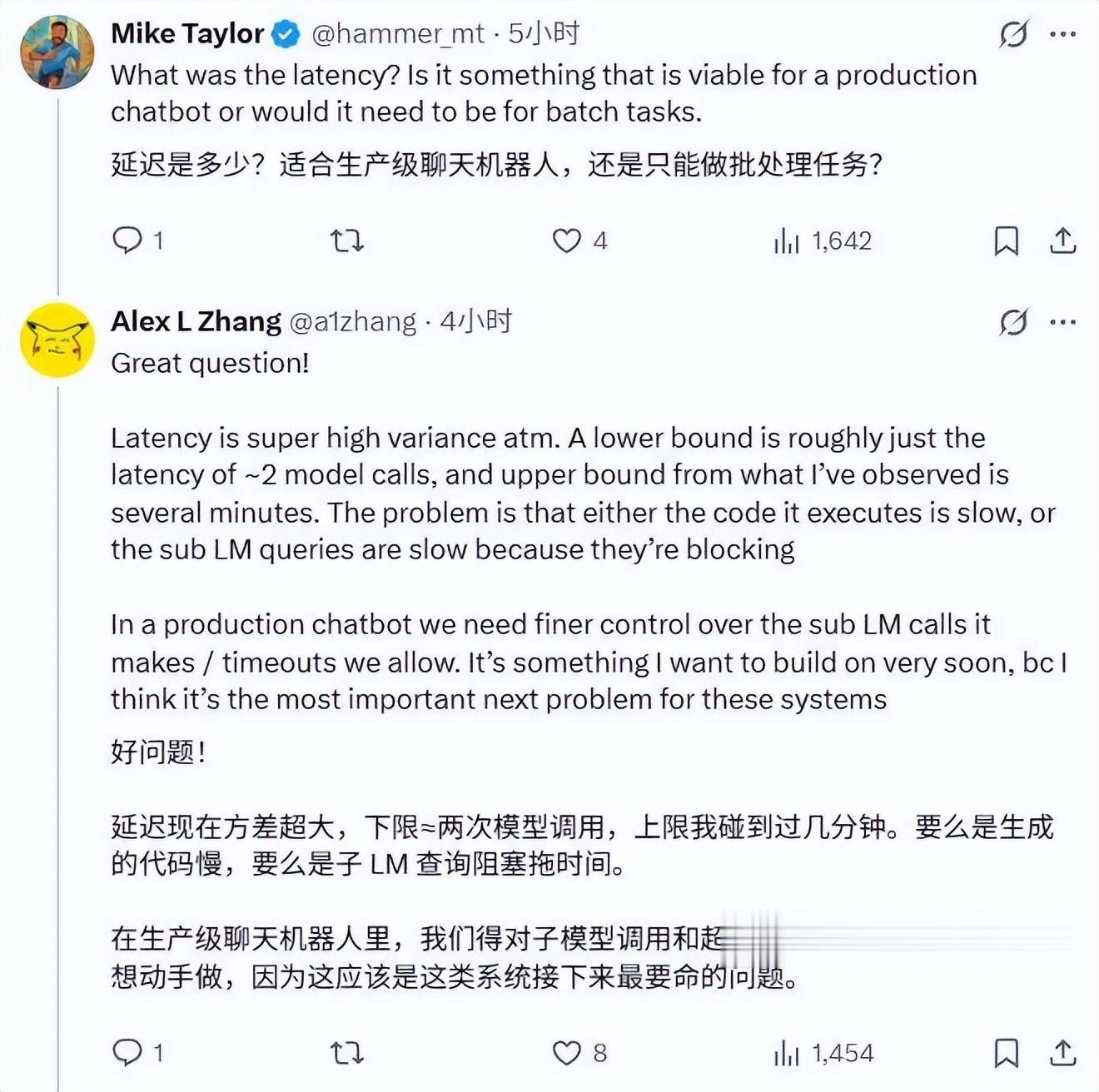View analytics for Mike Taylor's tweet
The image size is (1099, 1092).
[x=787, y=241]
